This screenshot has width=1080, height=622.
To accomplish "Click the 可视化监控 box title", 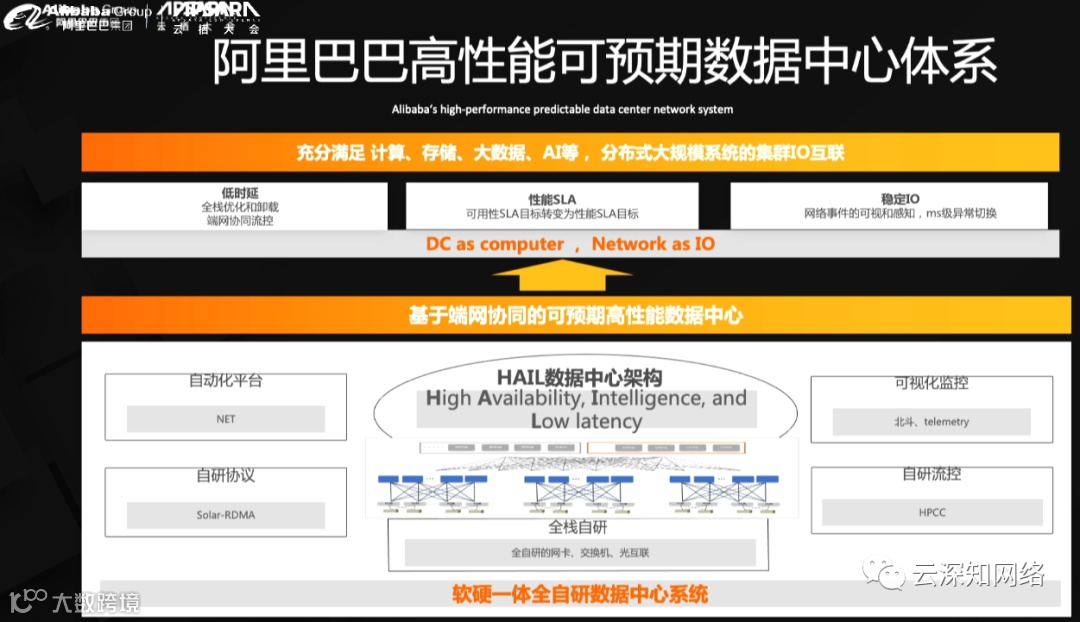I will [x=931, y=383].
